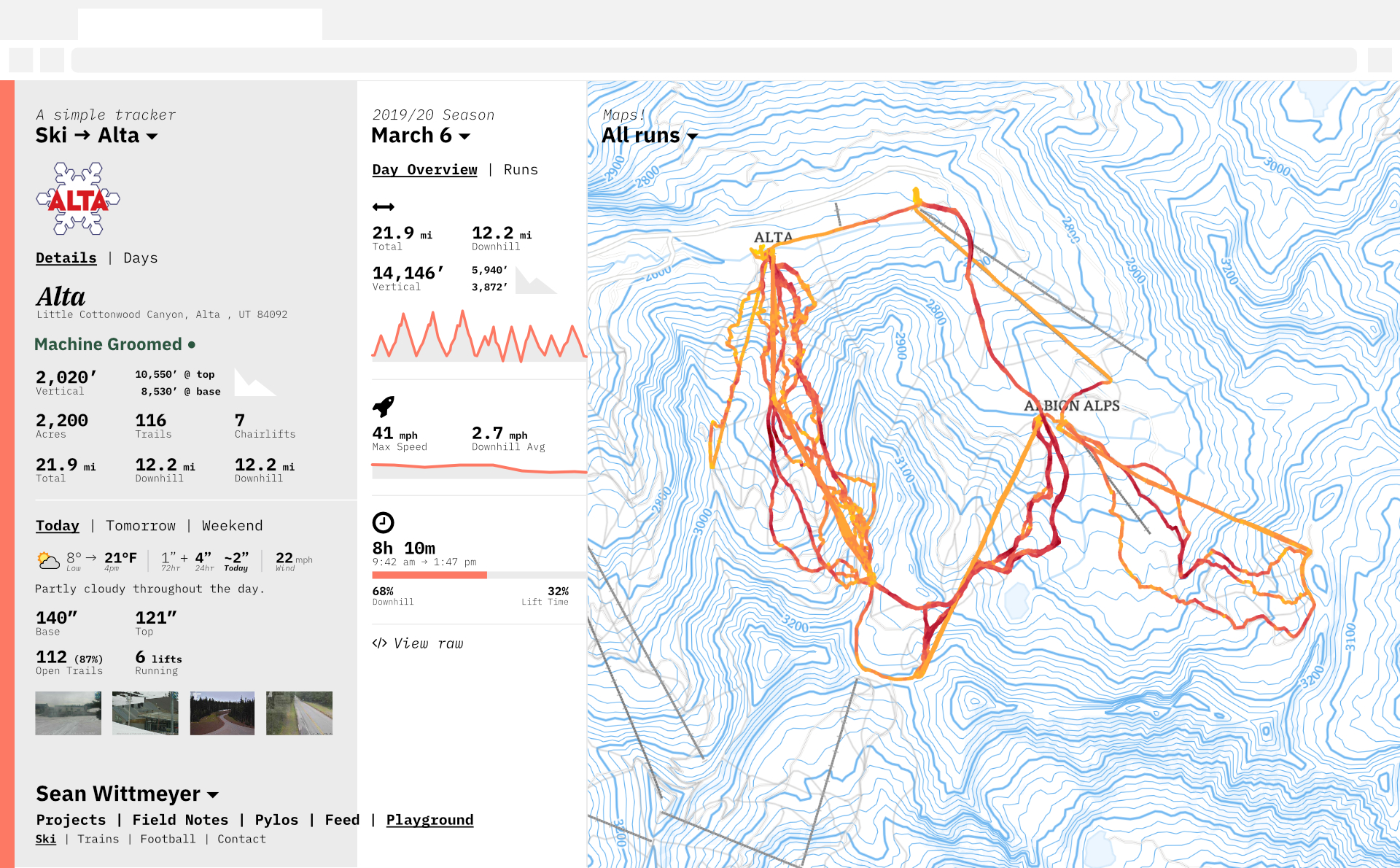Click the code brackets View raw icon
Screen dimensions: 1400x868
click(379, 643)
